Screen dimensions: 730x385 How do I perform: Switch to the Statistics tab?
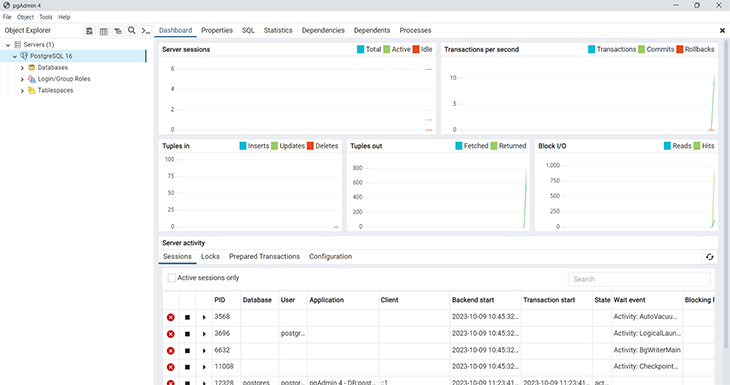[278, 30]
